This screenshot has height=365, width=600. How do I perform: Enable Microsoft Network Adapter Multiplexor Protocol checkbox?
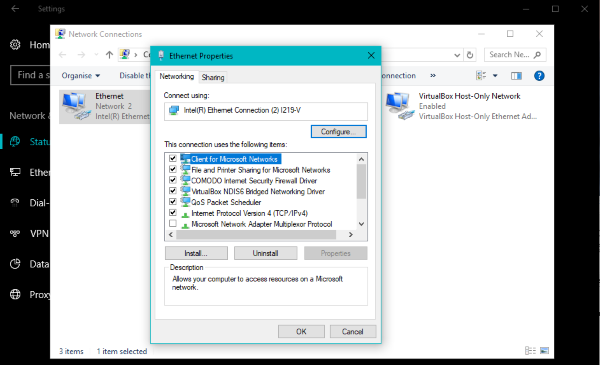coord(173,223)
